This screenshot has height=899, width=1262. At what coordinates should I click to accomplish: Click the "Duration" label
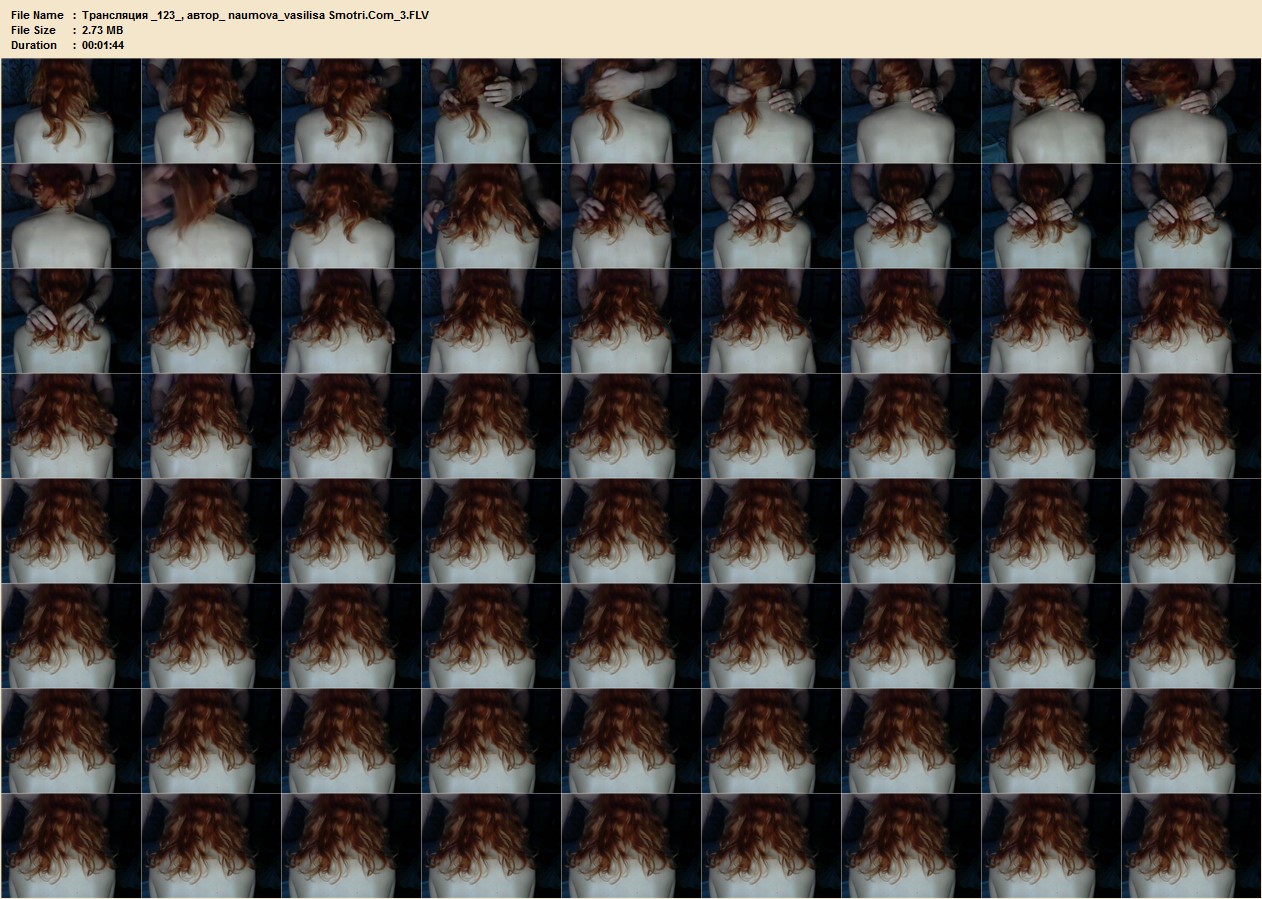coord(34,45)
